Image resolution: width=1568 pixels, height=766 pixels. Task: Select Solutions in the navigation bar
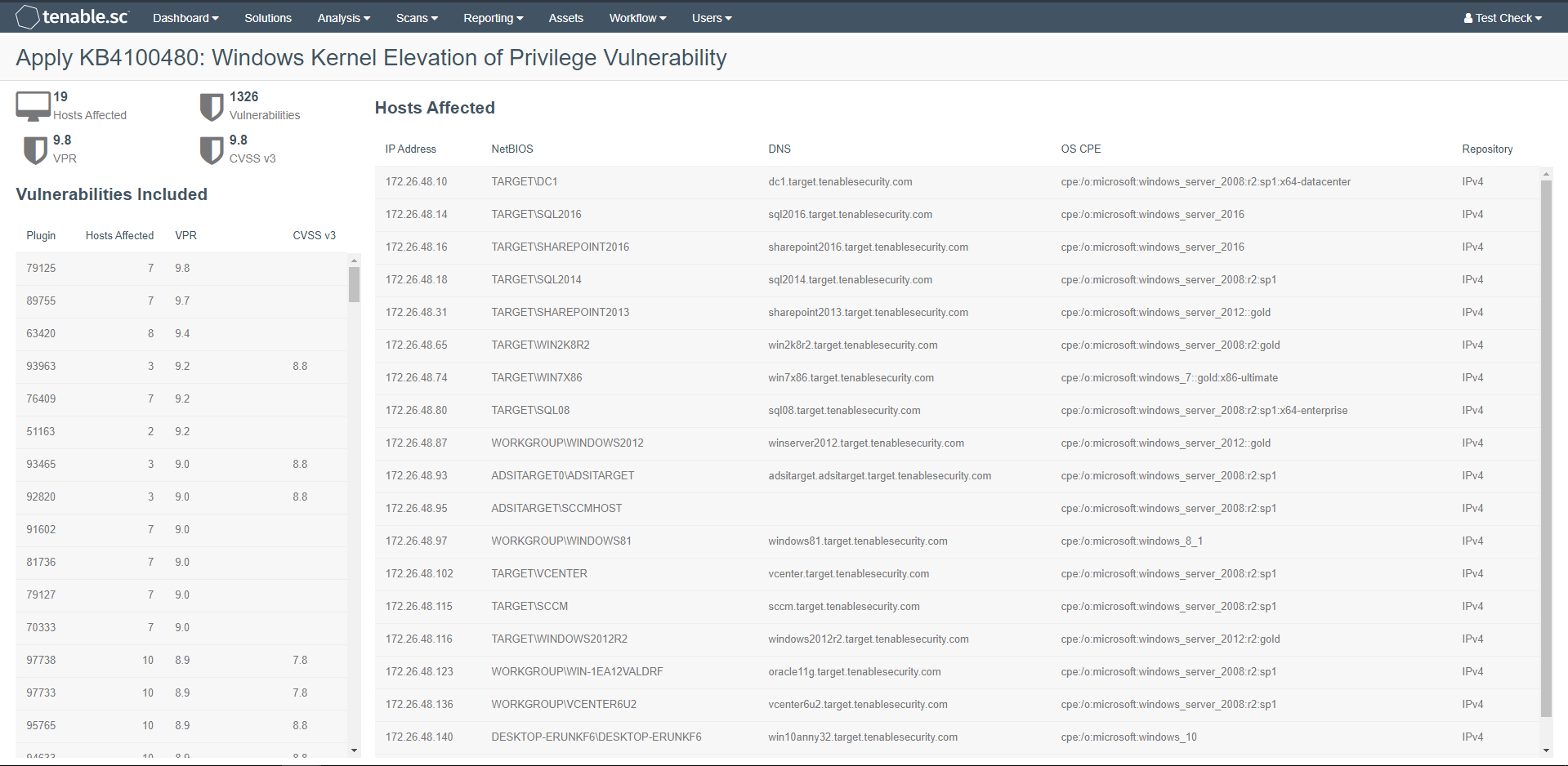(x=268, y=17)
